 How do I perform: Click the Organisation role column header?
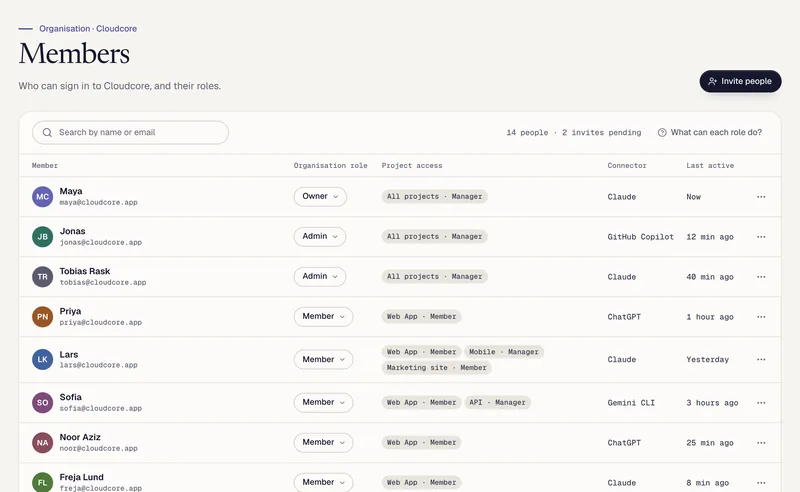331,165
